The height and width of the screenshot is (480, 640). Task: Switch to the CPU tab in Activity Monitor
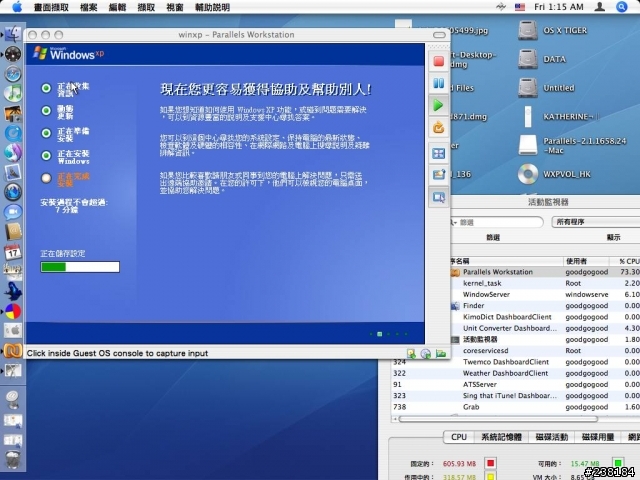tap(459, 437)
